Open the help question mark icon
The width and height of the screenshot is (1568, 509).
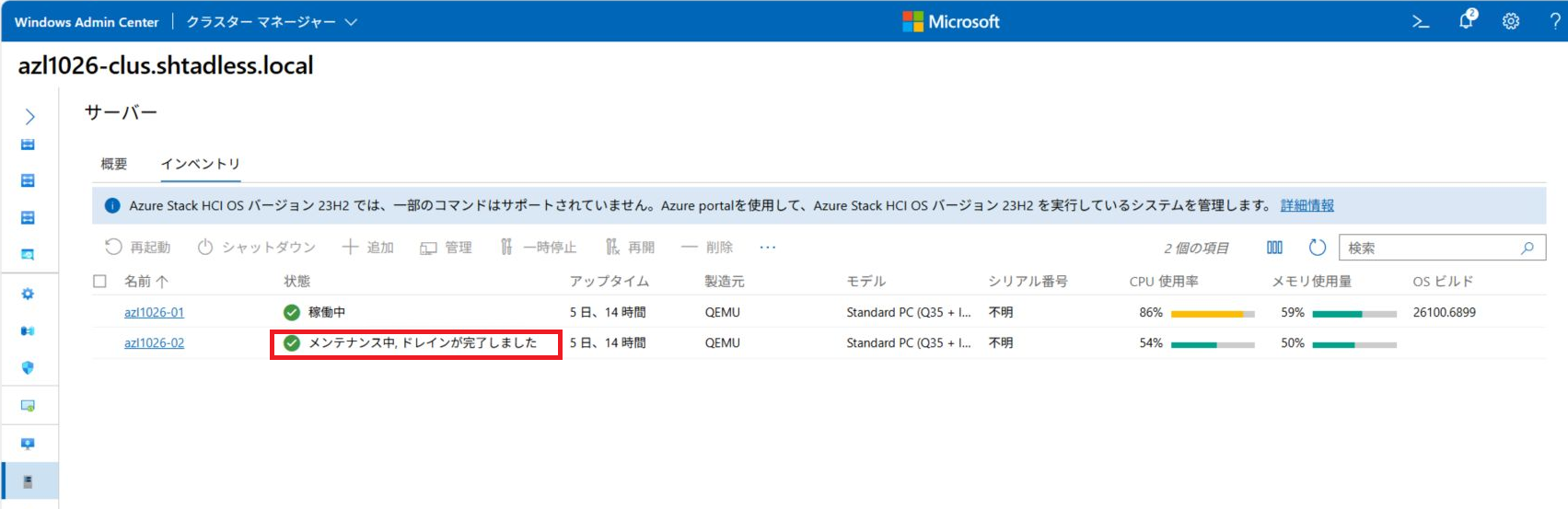pyautogui.click(x=1555, y=21)
